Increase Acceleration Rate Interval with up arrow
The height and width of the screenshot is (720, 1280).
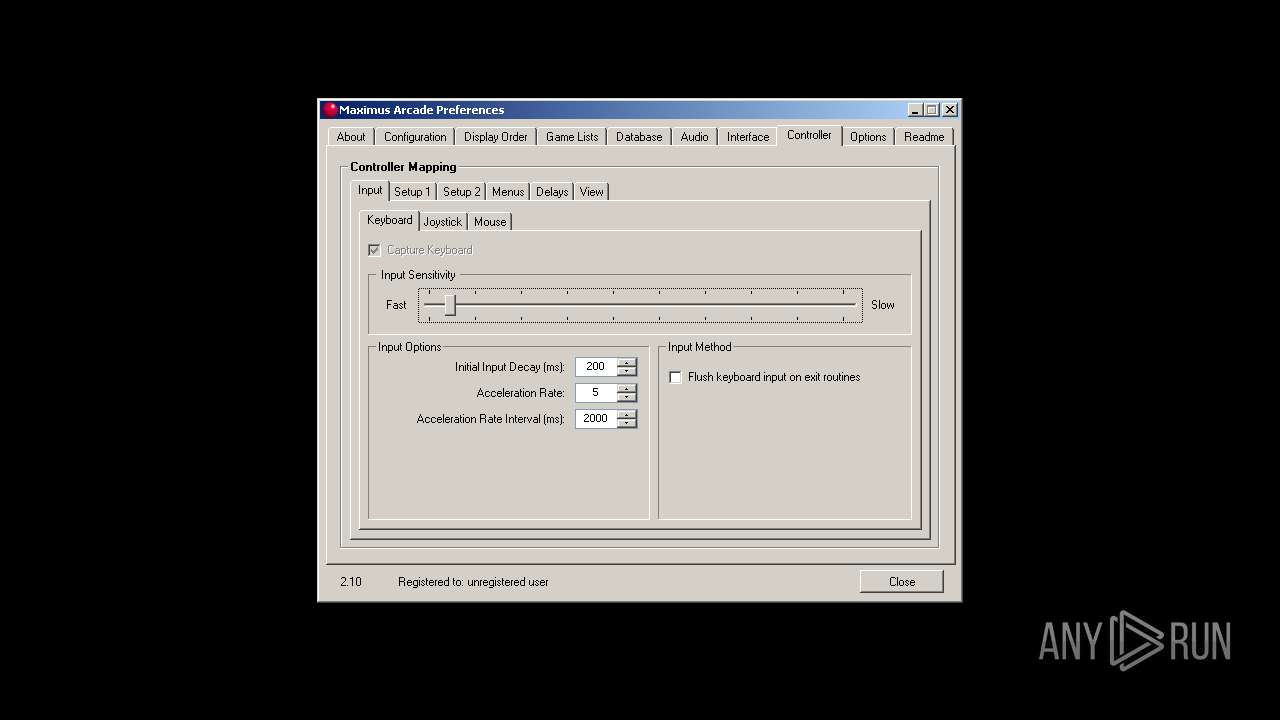coord(627,415)
